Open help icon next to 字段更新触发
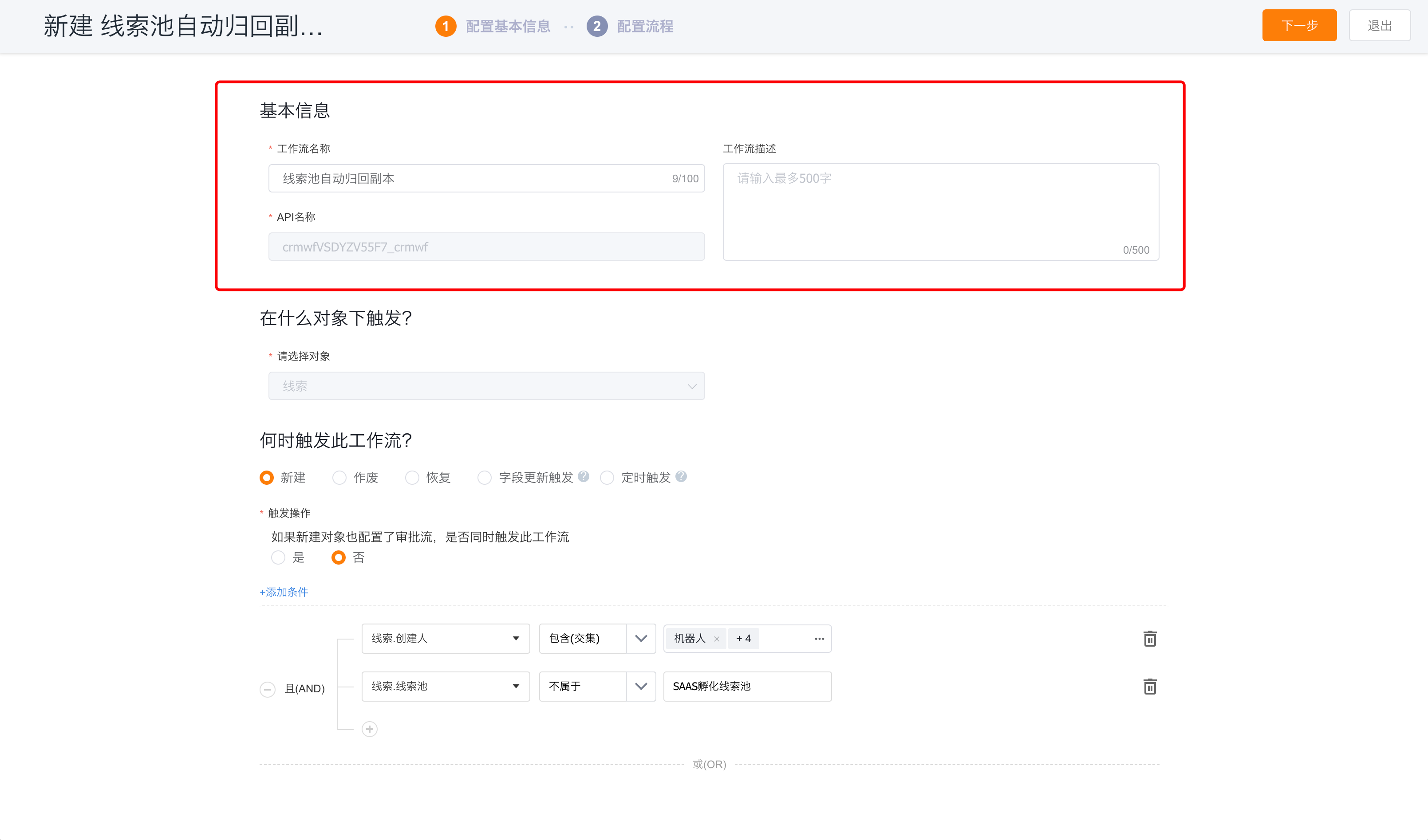 point(584,477)
